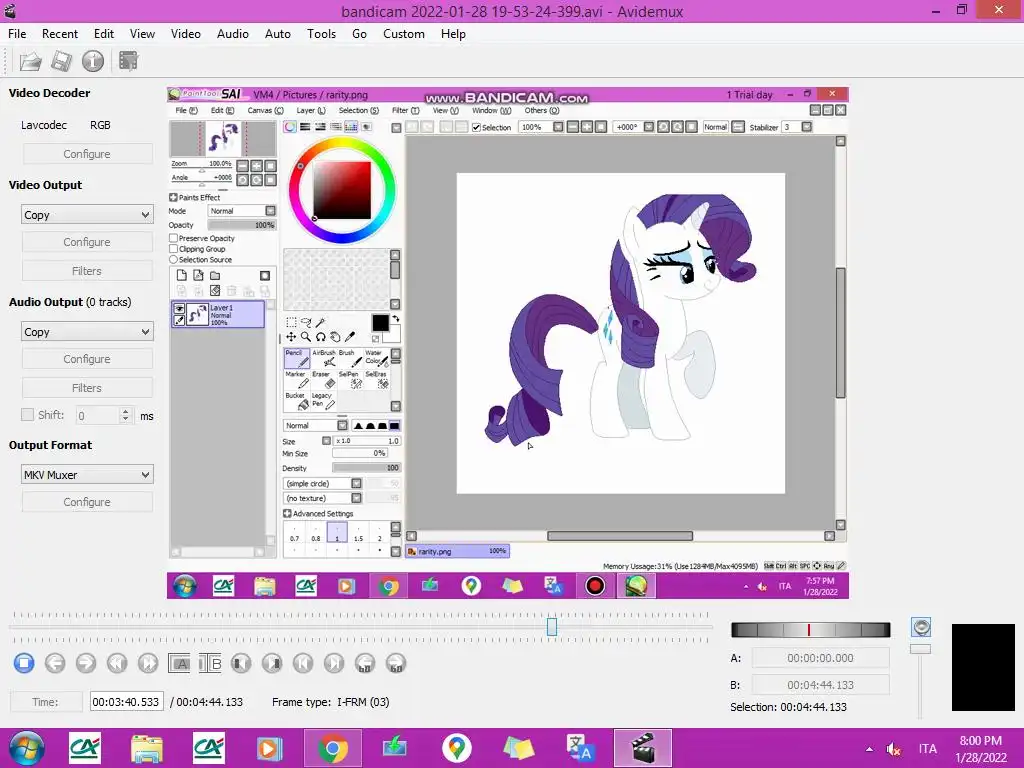
Task: Click the gray jog wheel control
Action: tap(810, 630)
